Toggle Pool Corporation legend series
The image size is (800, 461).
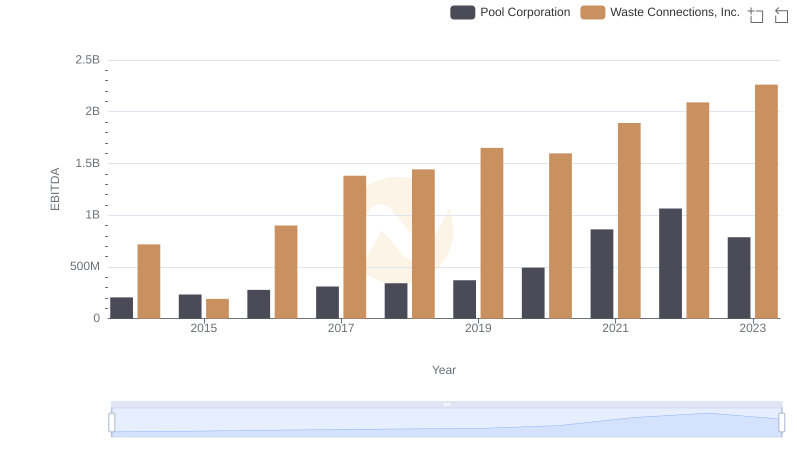pyautogui.click(x=510, y=12)
